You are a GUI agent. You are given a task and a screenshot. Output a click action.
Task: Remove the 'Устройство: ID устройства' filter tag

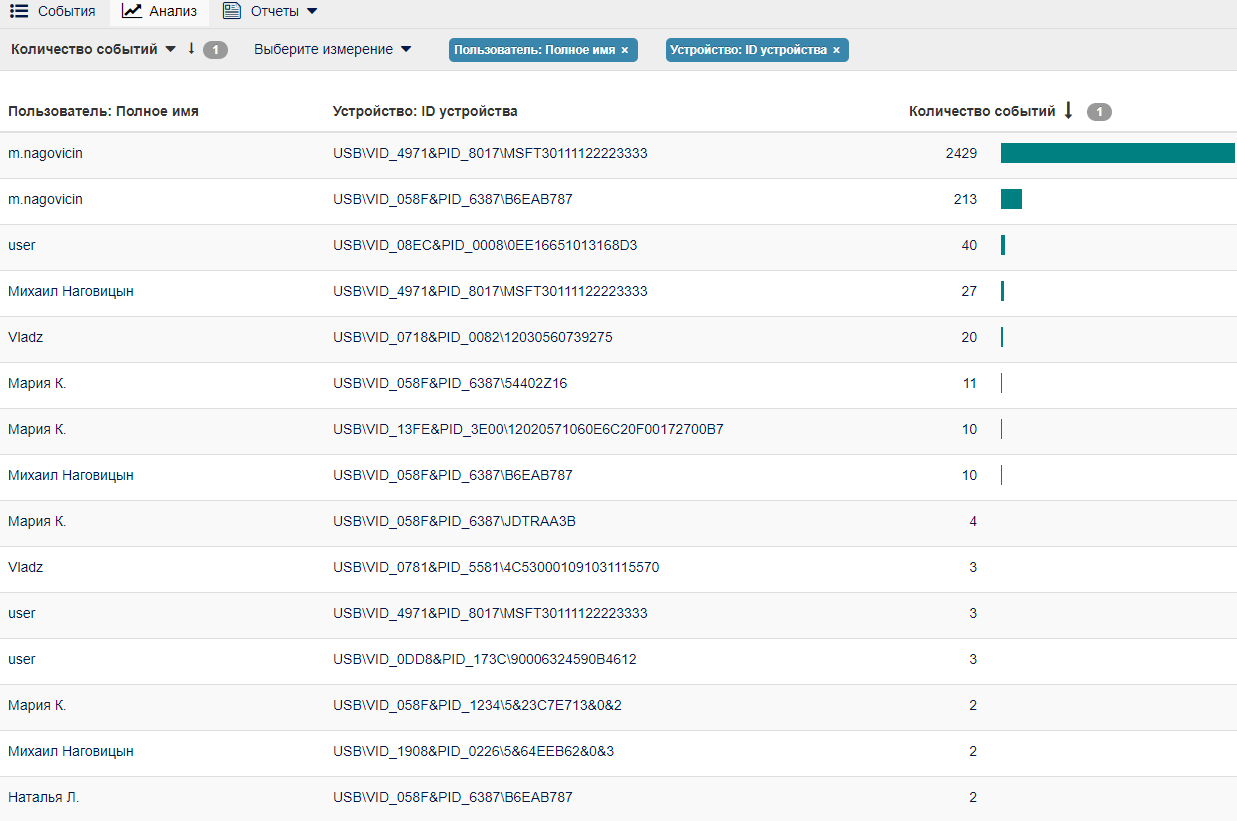click(x=836, y=50)
